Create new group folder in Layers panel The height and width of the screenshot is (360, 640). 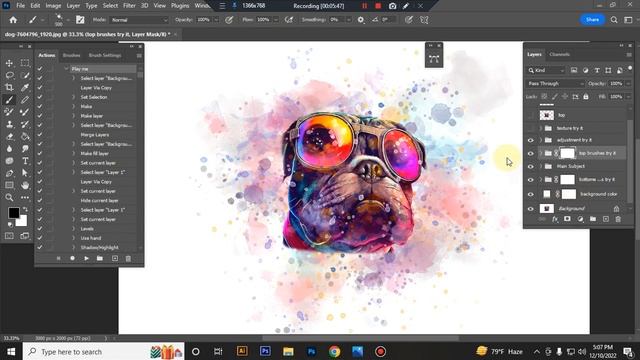[593, 219]
